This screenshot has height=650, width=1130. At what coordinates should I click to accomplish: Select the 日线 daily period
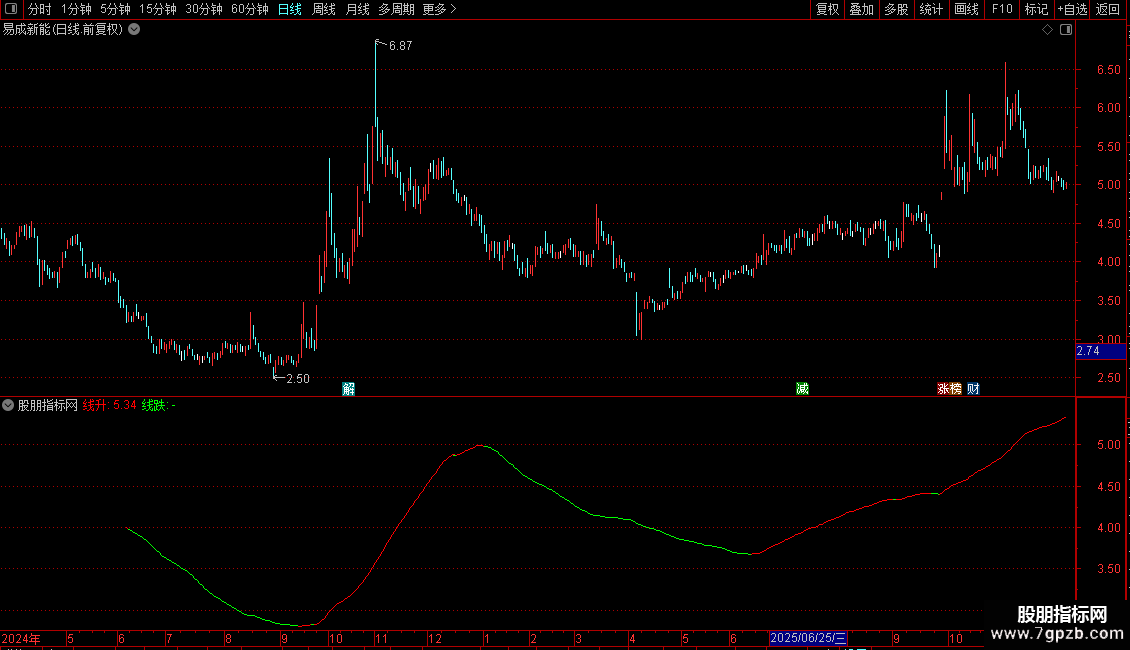tap(290, 9)
